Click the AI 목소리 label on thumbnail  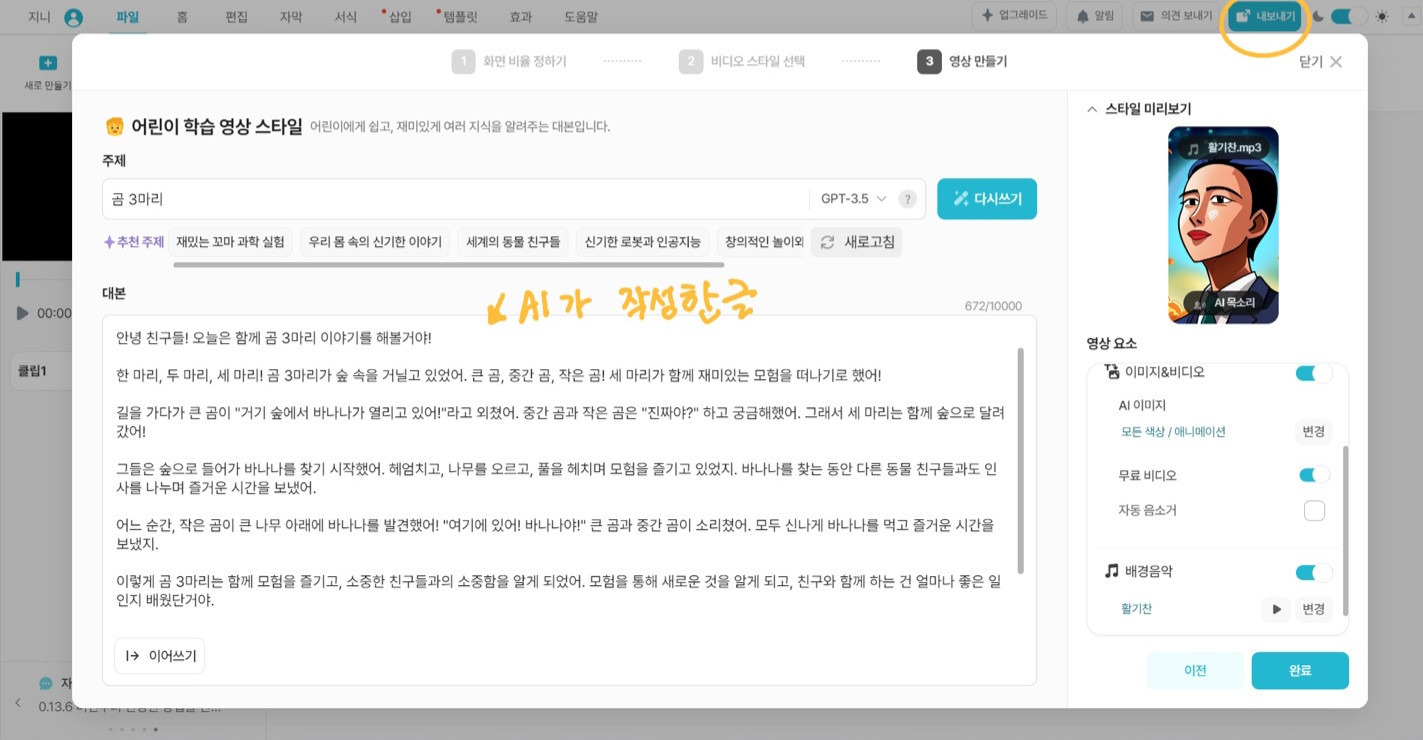pyautogui.click(x=1225, y=302)
